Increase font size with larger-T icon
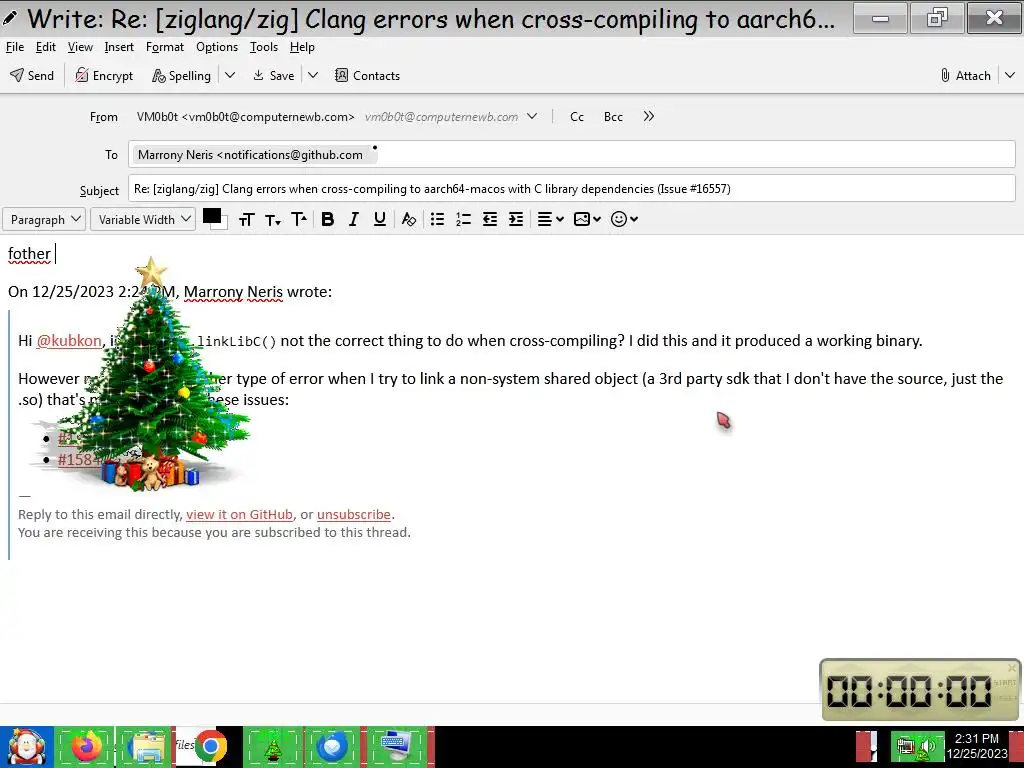Viewport: 1024px width, 768px height. 298,219
